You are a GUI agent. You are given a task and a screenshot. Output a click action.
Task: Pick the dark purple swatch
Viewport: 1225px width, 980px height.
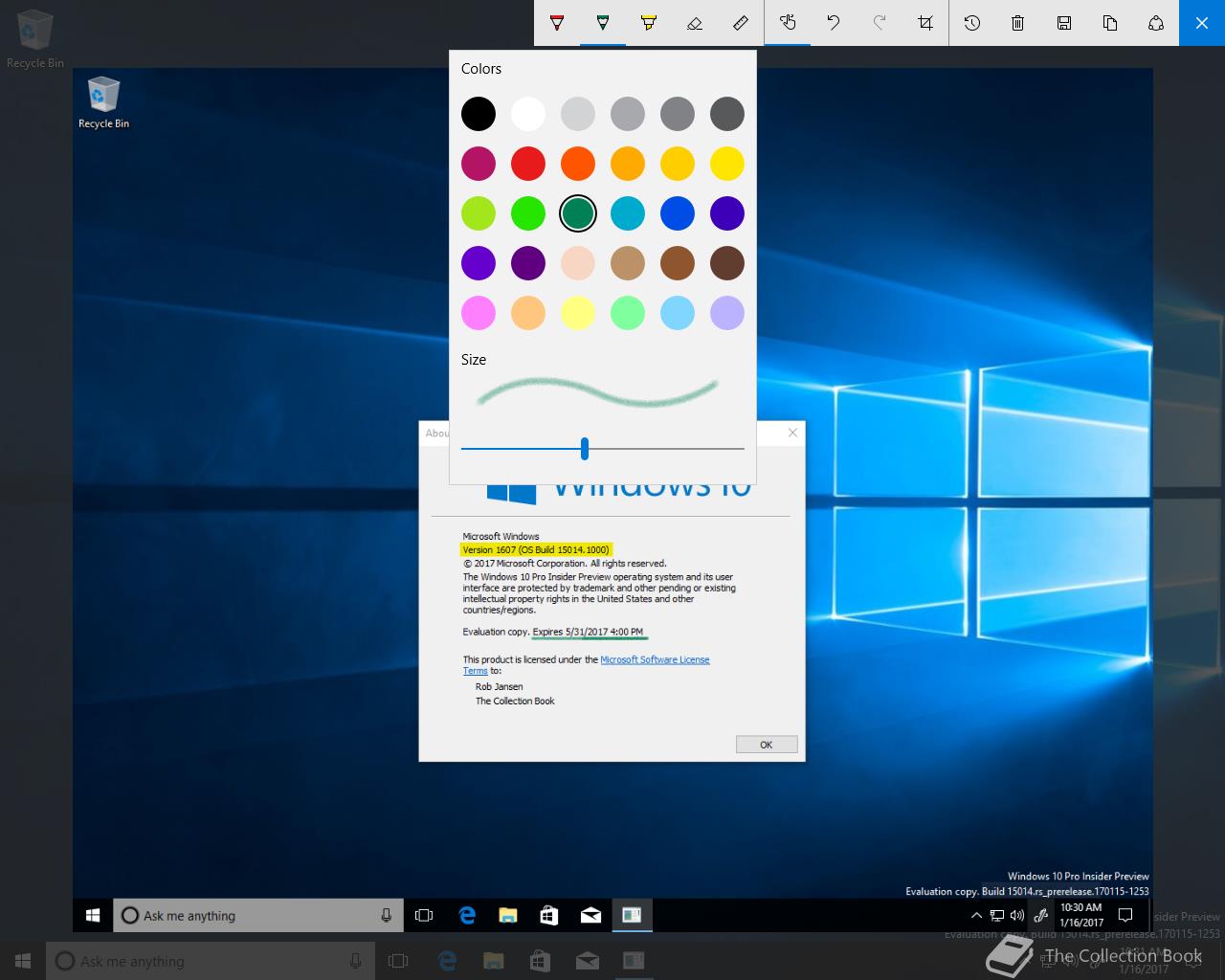click(528, 263)
